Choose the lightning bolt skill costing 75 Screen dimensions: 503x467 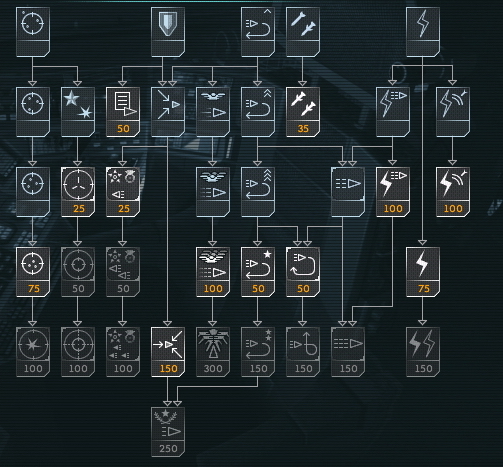pyautogui.click(x=423, y=272)
